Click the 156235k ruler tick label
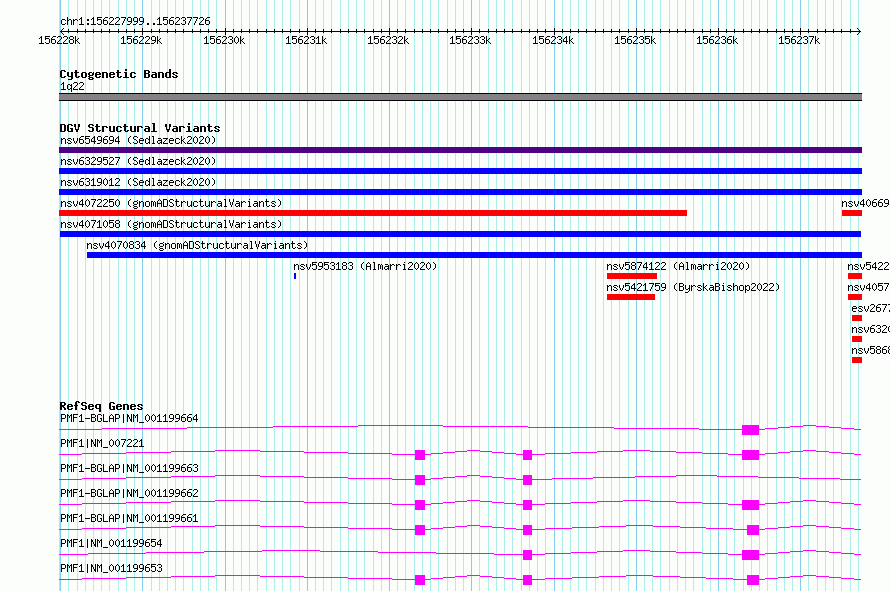This screenshot has height=591, width=890. click(635, 40)
